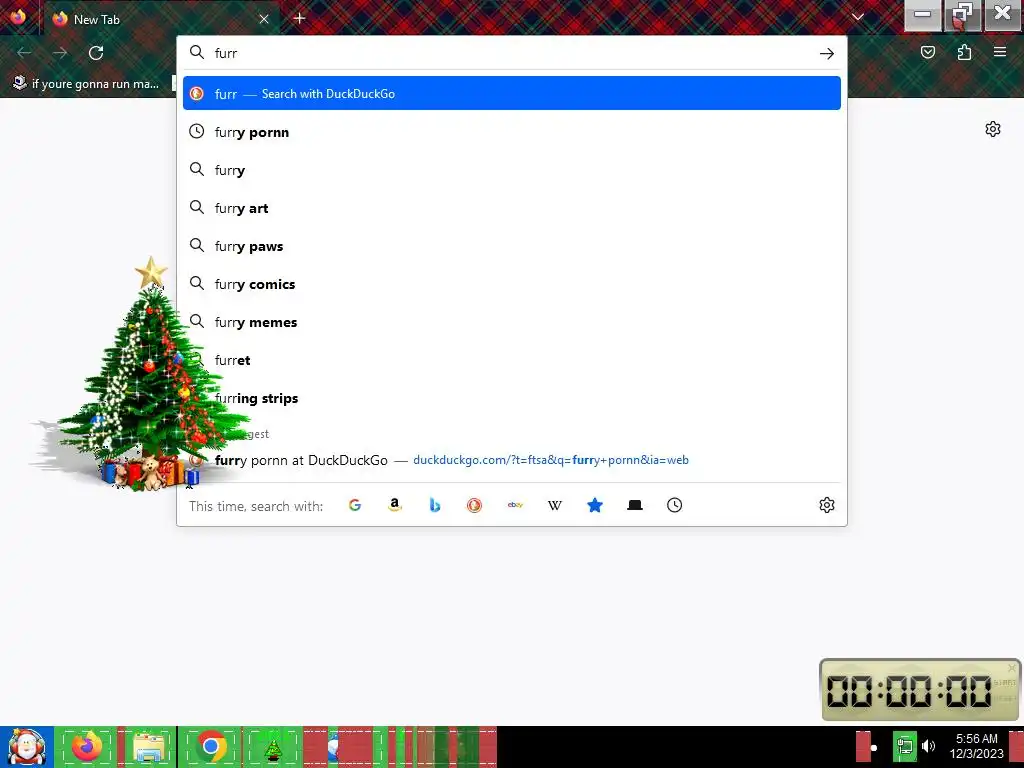Screen dimensions: 1024x768
Task: Open the Pocket save icon
Action: point(927,52)
